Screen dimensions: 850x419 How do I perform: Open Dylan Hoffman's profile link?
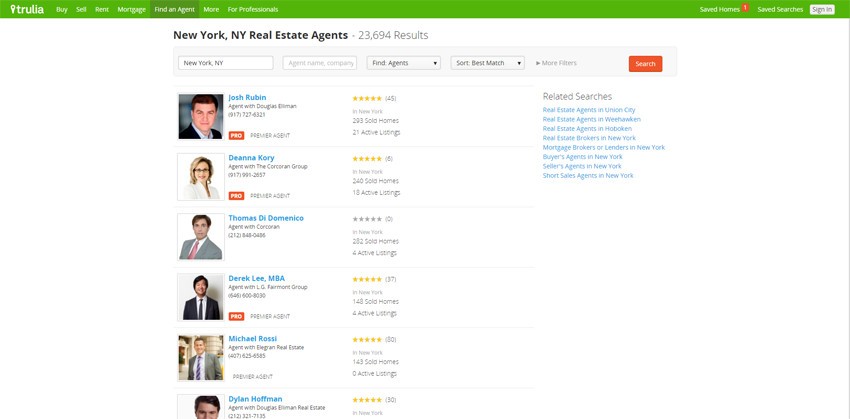click(255, 398)
